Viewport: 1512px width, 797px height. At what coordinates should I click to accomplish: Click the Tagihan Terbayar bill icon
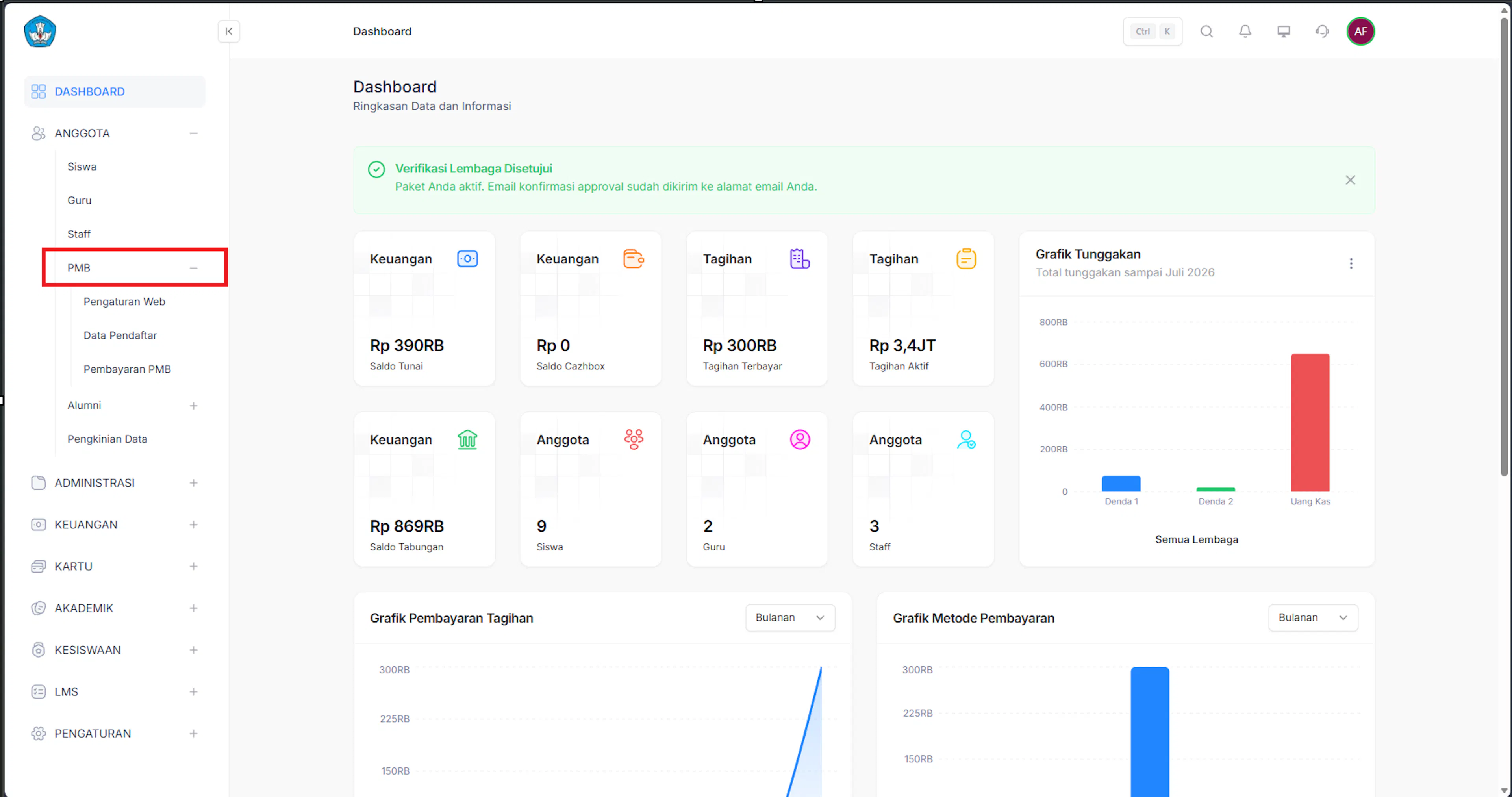coord(799,259)
